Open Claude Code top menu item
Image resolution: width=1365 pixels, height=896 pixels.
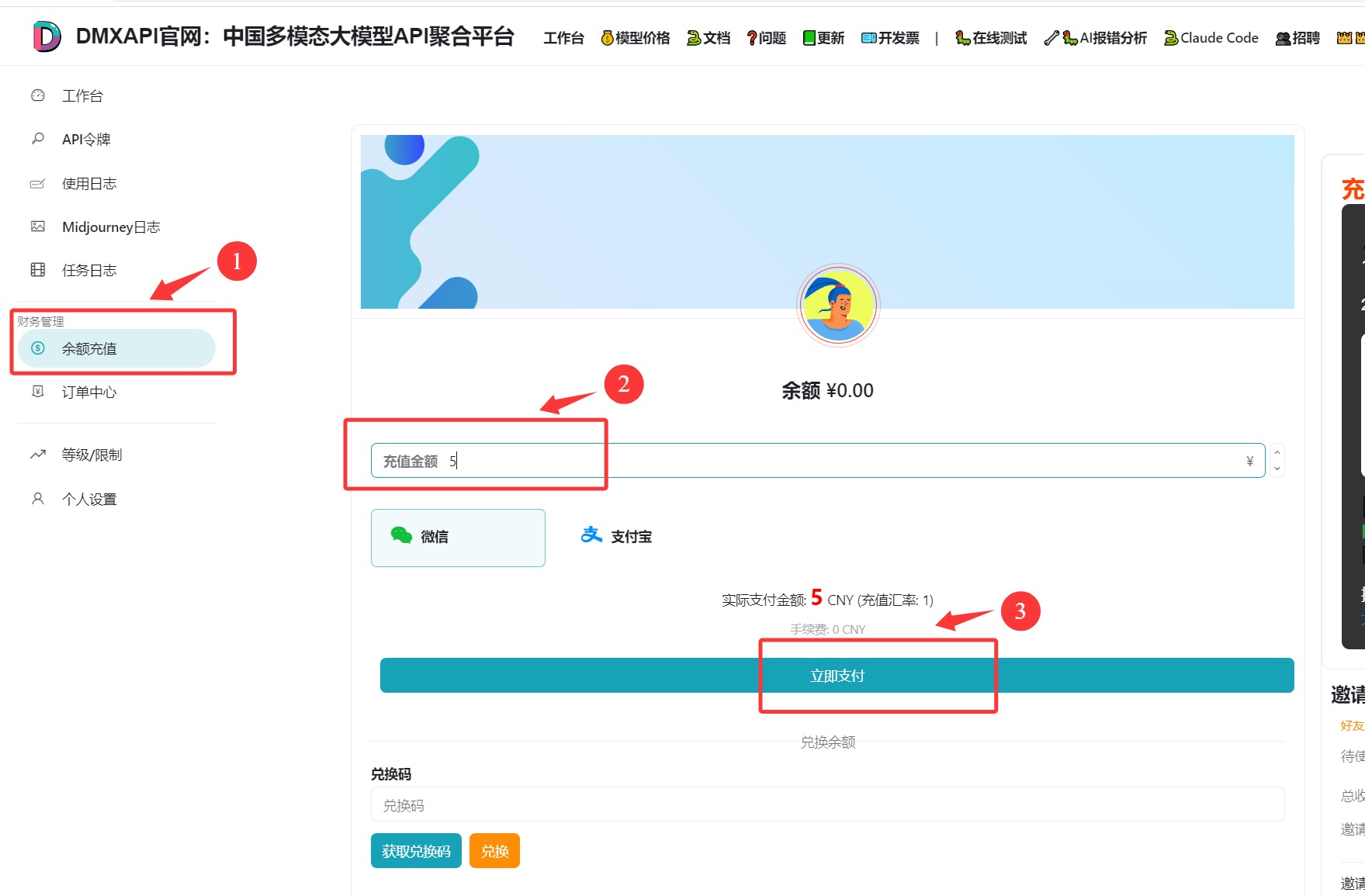(x=1211, y=38)
